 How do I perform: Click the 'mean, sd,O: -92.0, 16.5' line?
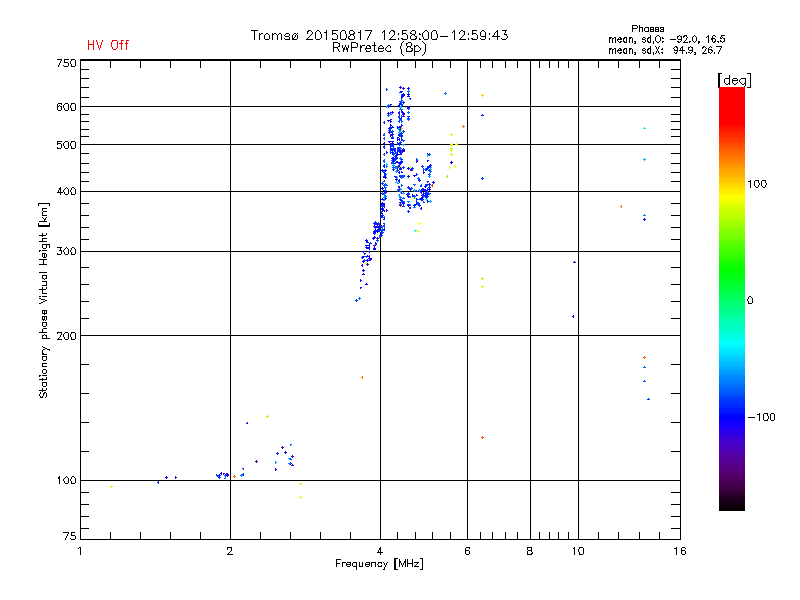tap(666, 39)
